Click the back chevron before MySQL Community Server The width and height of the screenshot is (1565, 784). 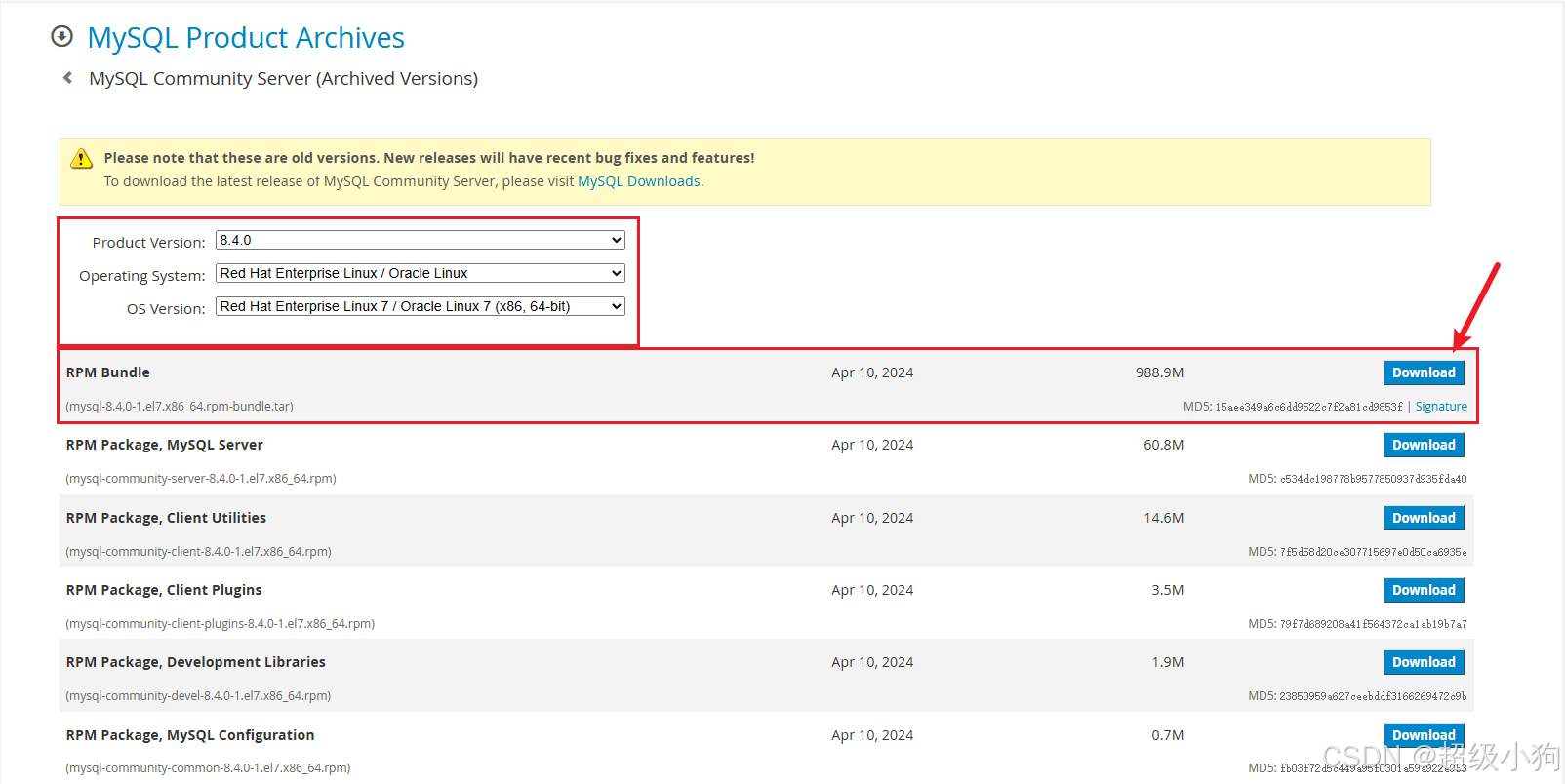(x=67, y=78)
